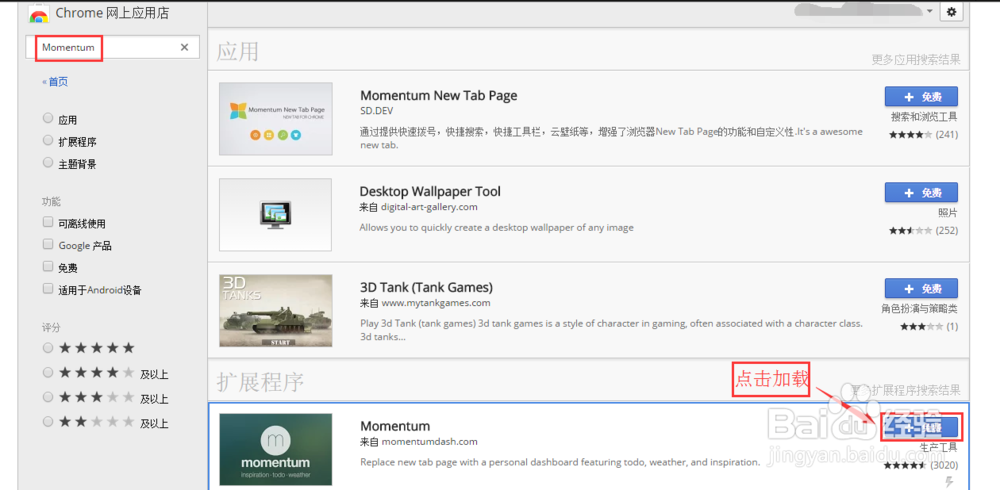Image resolution: width=1000 pixels, height=490 pixels.
Task: Click the 来自 www.mytankgames.com text
Action: point(425,303)
